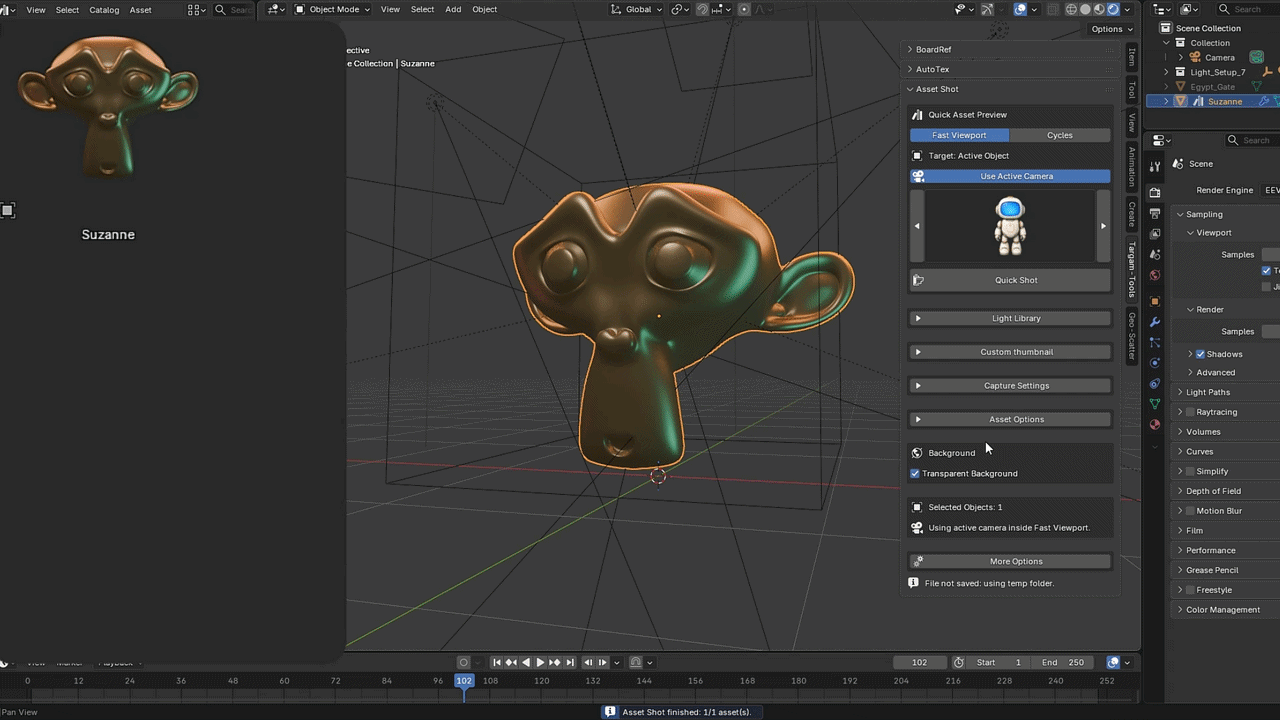Switch to solid viewport shading
This screenshot has height=720, width=1280.
[x=1085, y=9]
